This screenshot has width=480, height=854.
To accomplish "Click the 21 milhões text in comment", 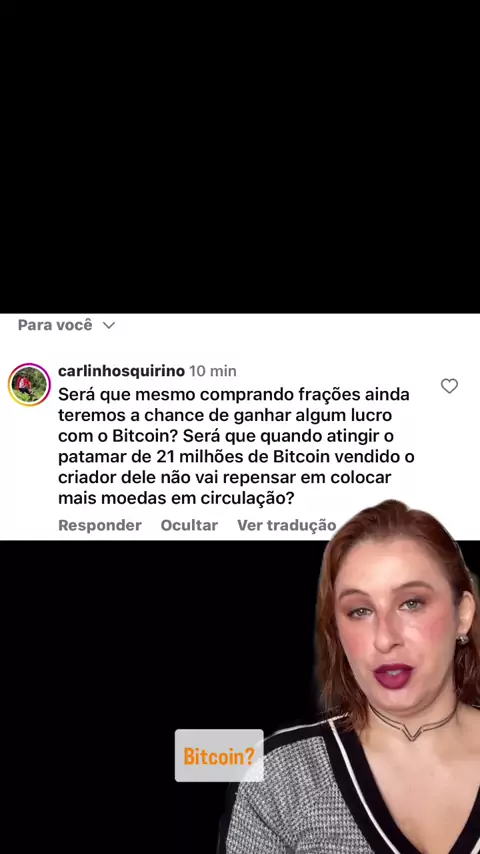I will pyautogui.click(x=198, y=456).
